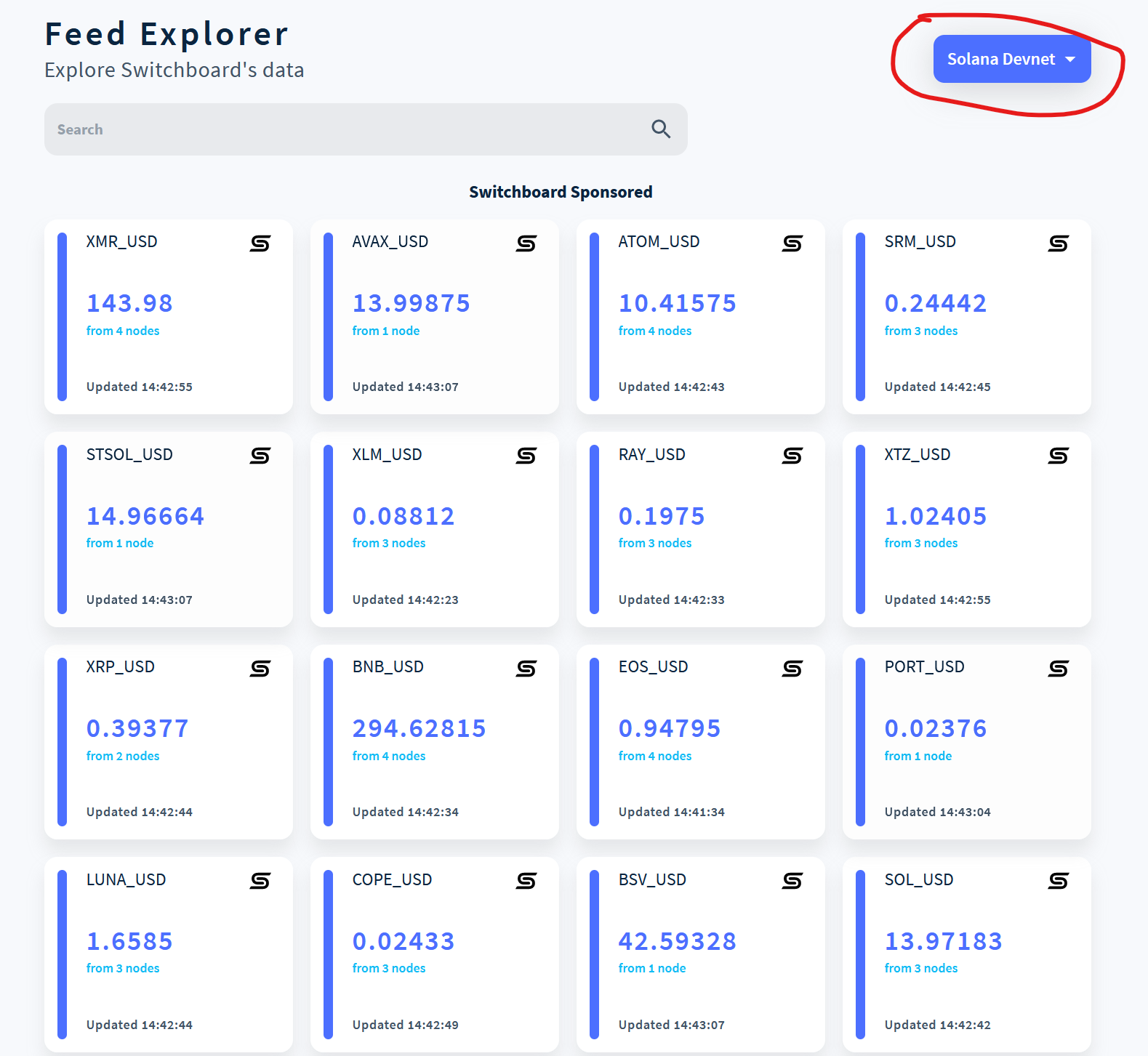This screenshot has height=1056, width=1148.
Task: Click the Switchboard logo on XTZ_USD card
Action: pyautogui.click(x=1059, y=456)
